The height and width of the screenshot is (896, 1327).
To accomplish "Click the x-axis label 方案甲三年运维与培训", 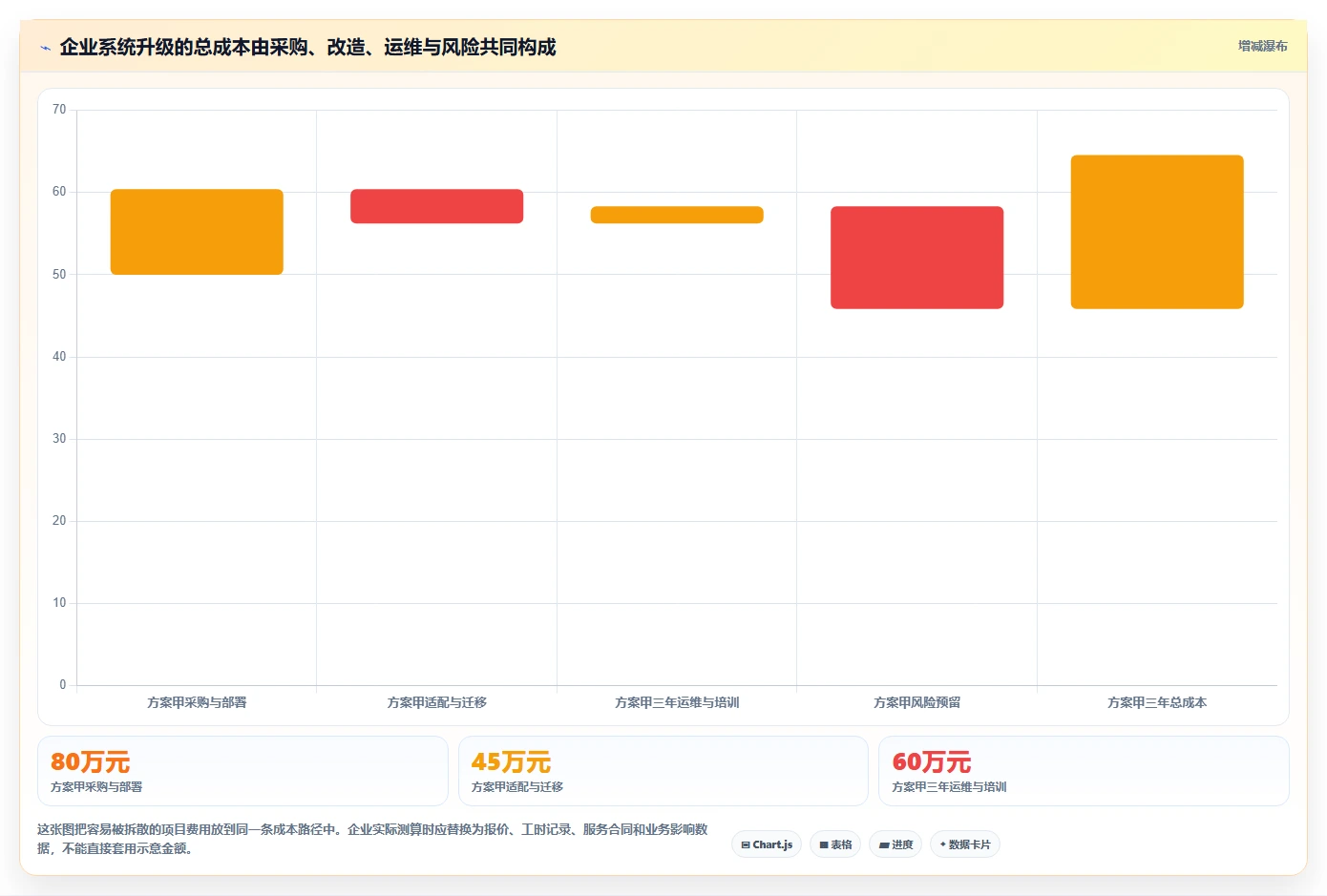I will [x=677, y=702].
